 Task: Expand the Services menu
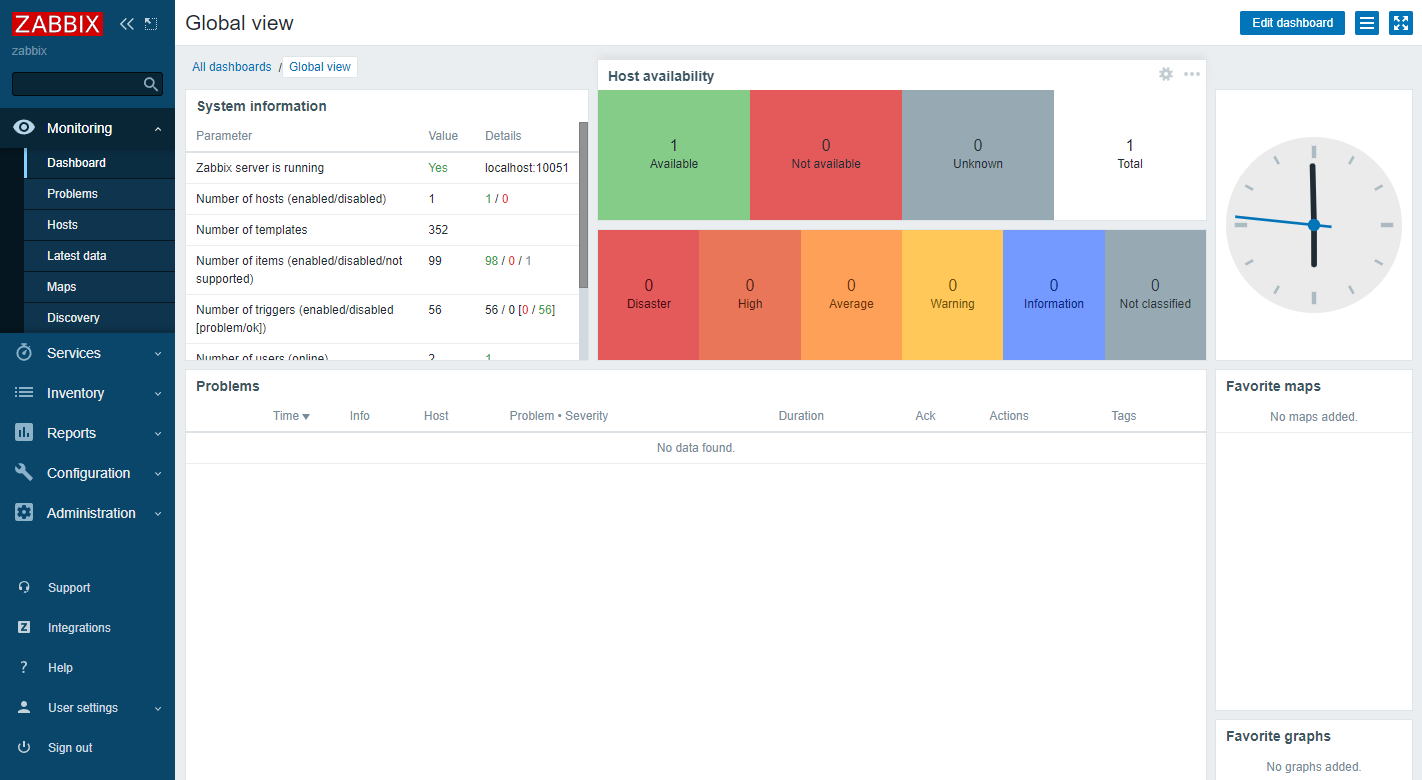[x=73, y=352]
